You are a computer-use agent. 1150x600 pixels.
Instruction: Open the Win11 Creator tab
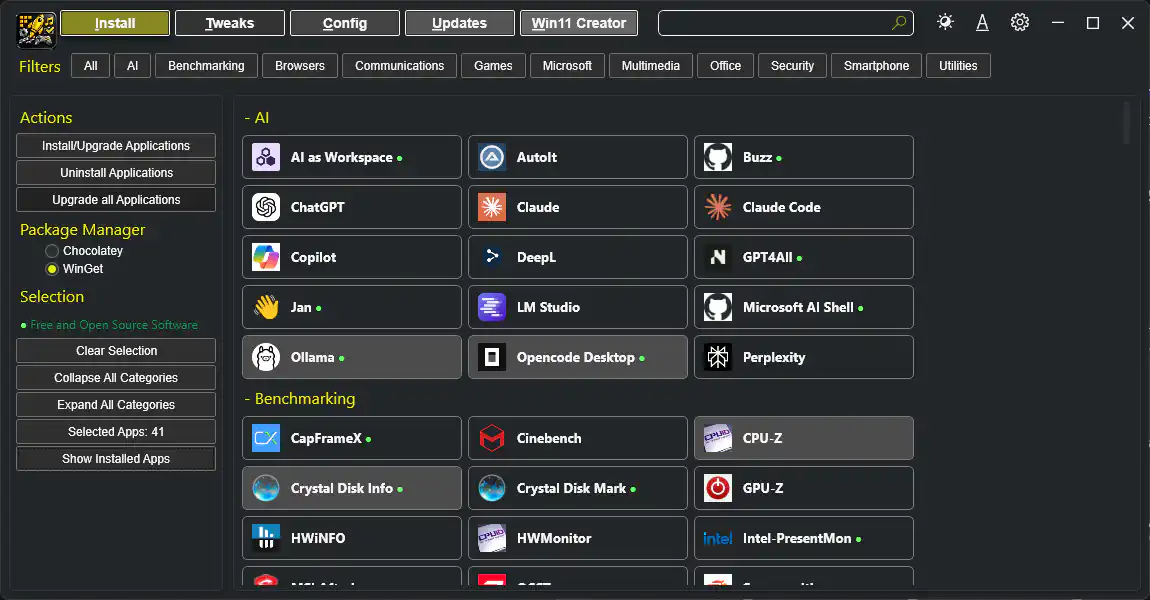579,23
